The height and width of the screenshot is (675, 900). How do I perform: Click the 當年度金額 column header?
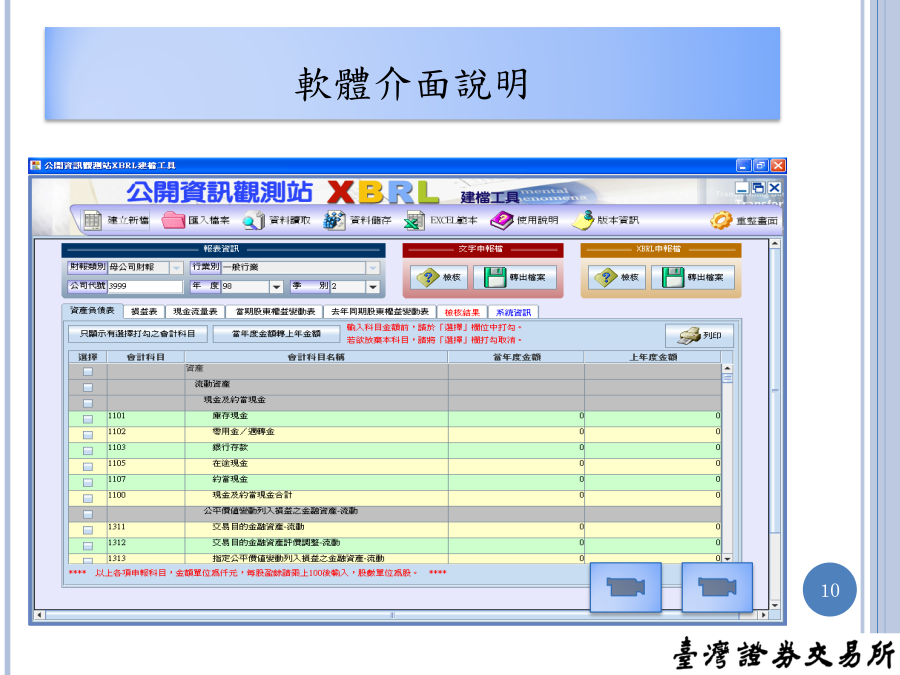click(x=517, y=357)
